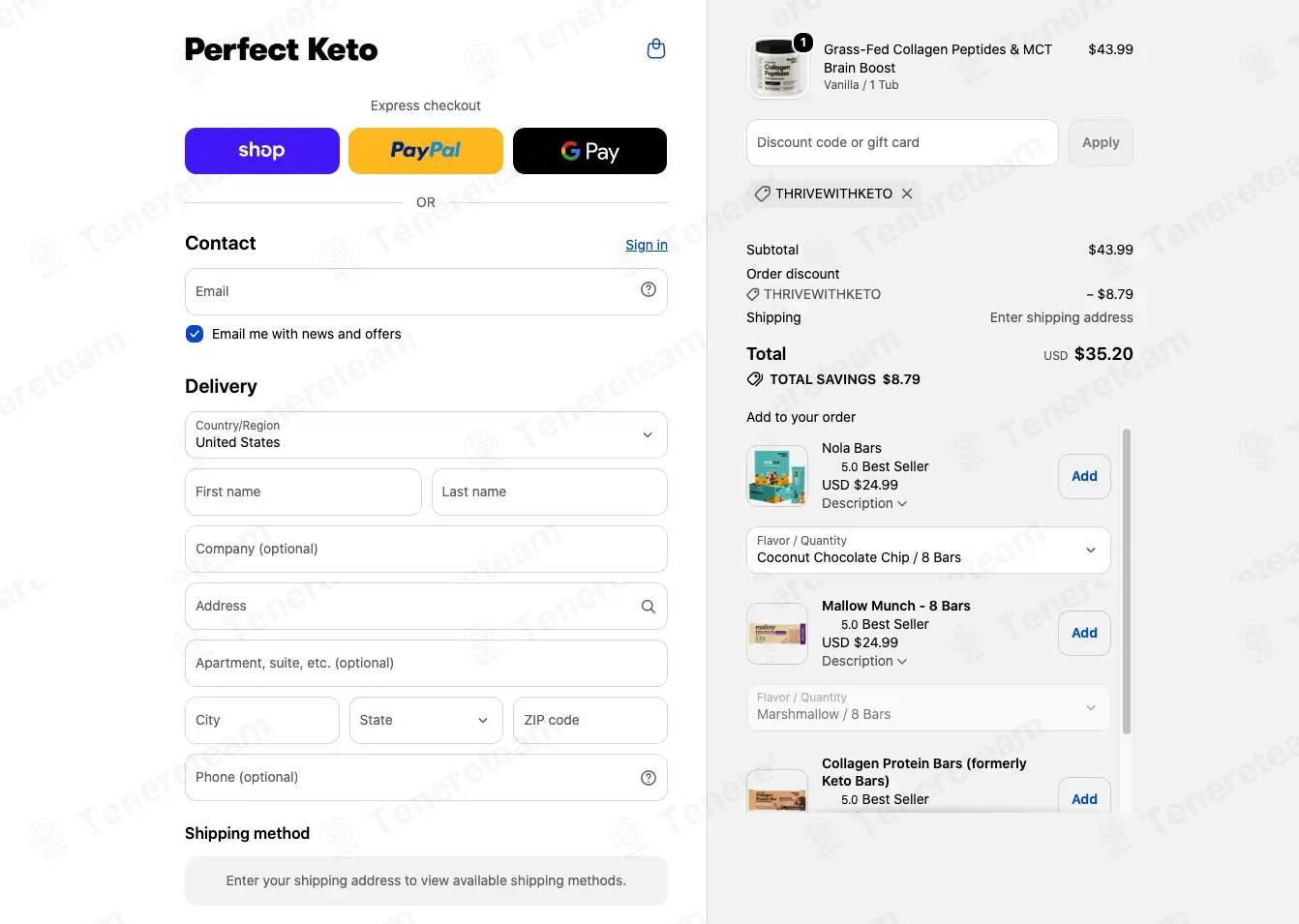This screenshot has height=924, width=1299.
Task: Expand Mallow Munch description
Action: tap(864, 661)
